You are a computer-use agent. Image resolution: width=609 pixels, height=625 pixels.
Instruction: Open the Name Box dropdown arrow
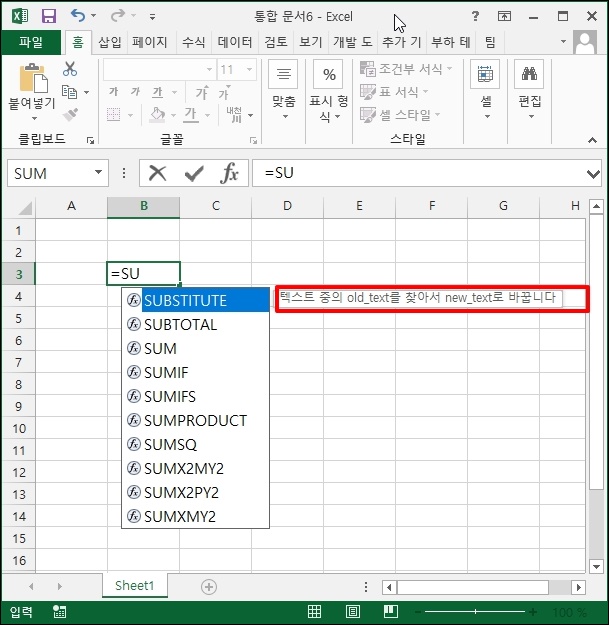click(98, 173)
